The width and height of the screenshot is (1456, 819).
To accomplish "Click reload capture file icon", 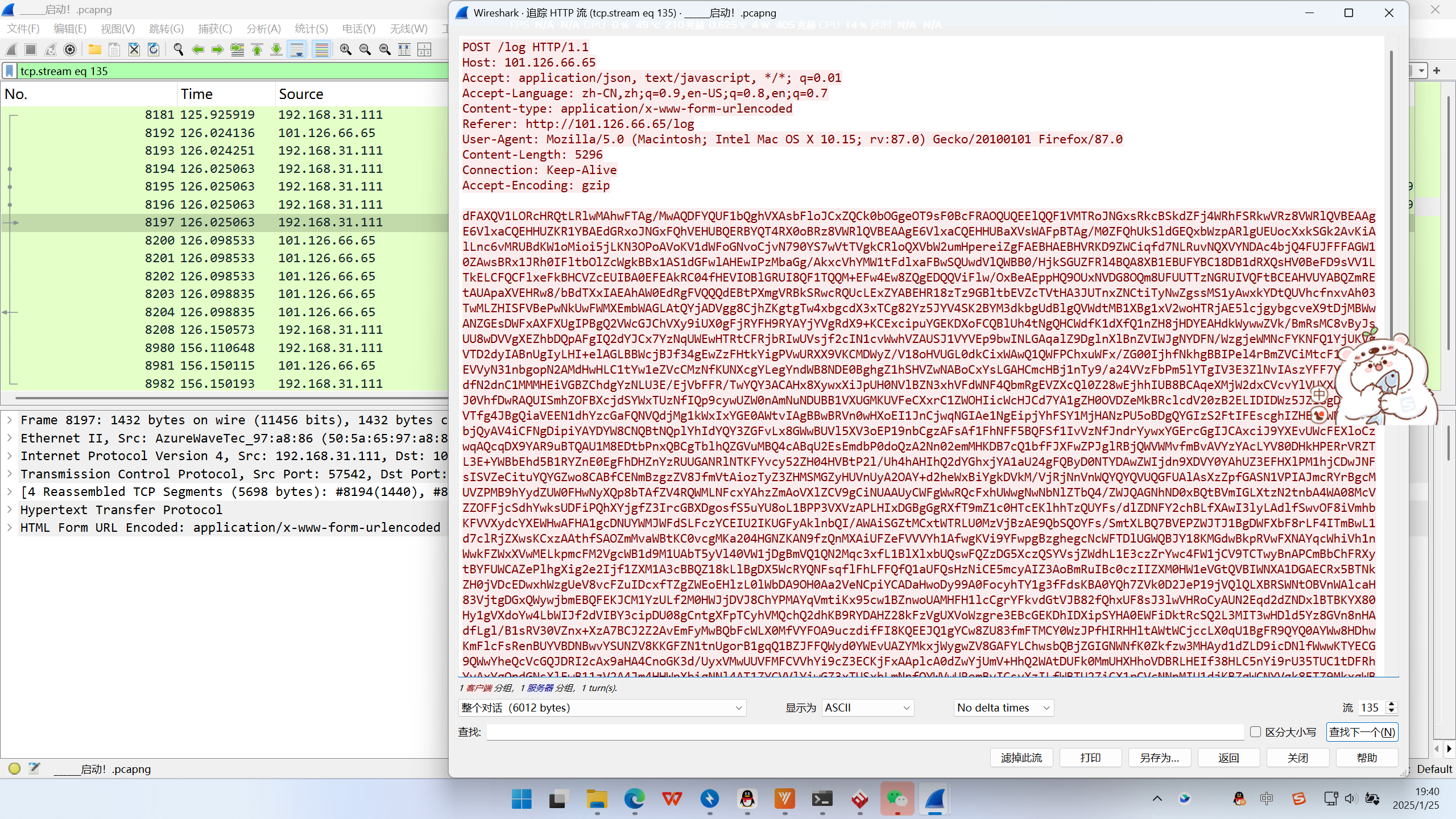I will pos(154,50).
